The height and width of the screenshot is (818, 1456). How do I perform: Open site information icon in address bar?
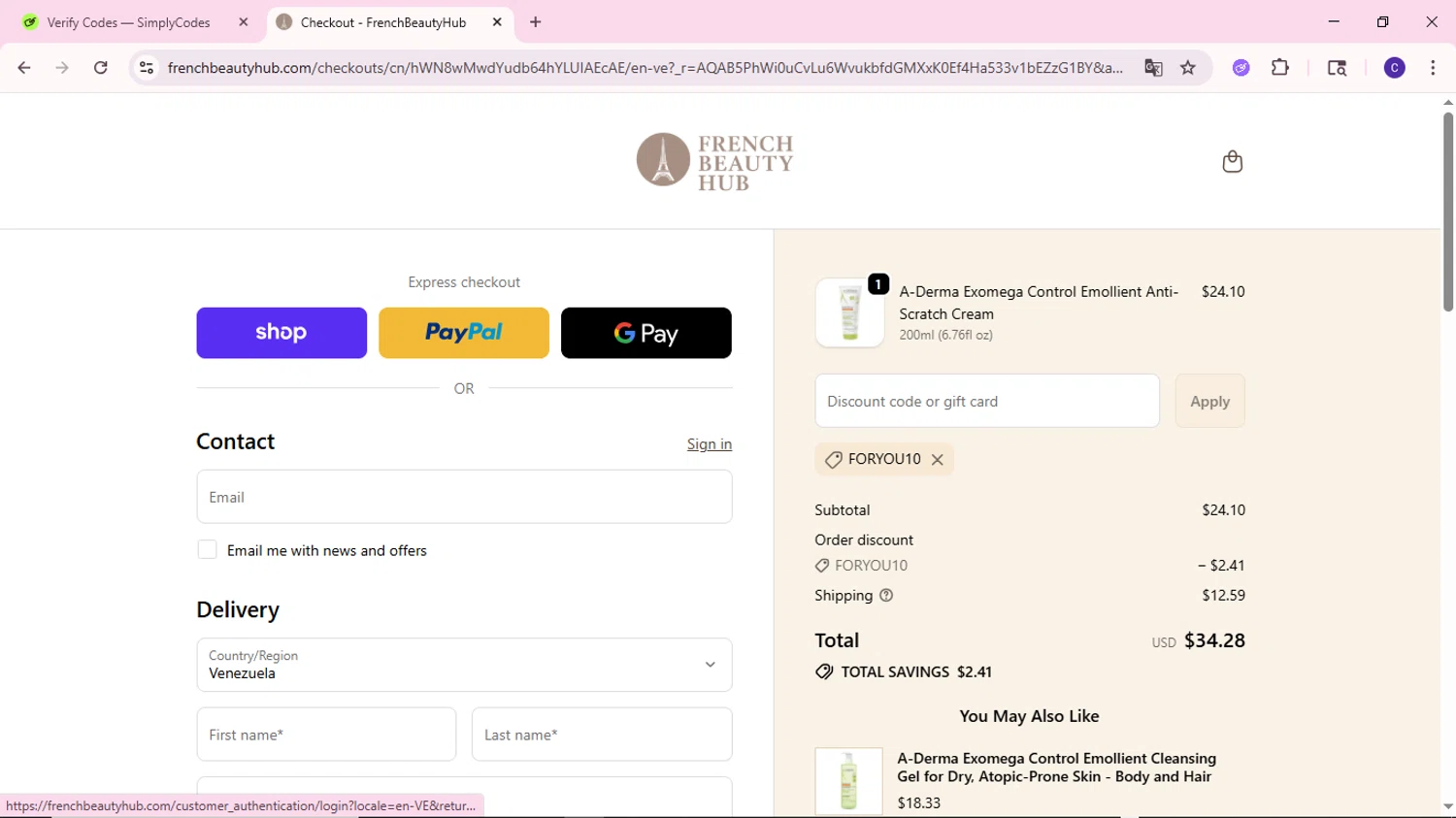point(147,68)
